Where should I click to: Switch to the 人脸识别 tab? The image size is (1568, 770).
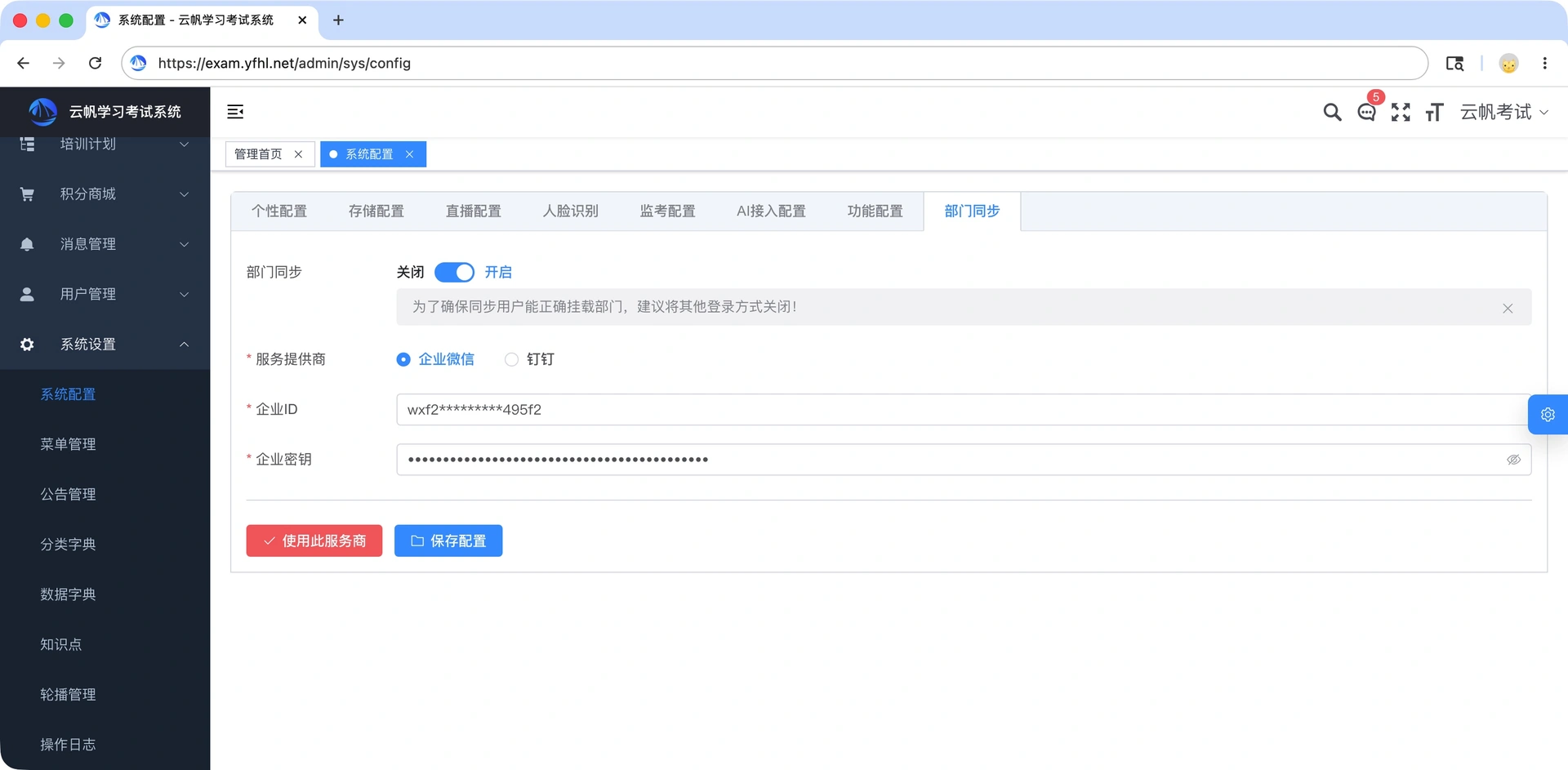coord(571,211)
